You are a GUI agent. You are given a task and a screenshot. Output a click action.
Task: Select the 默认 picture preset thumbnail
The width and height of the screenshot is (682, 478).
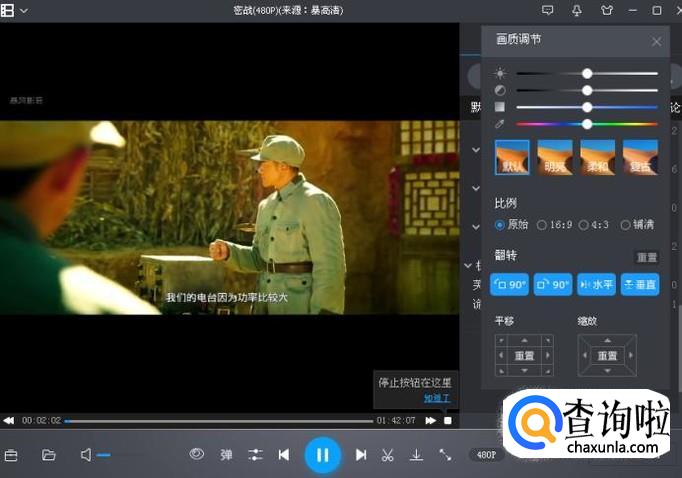coord(512,157)
